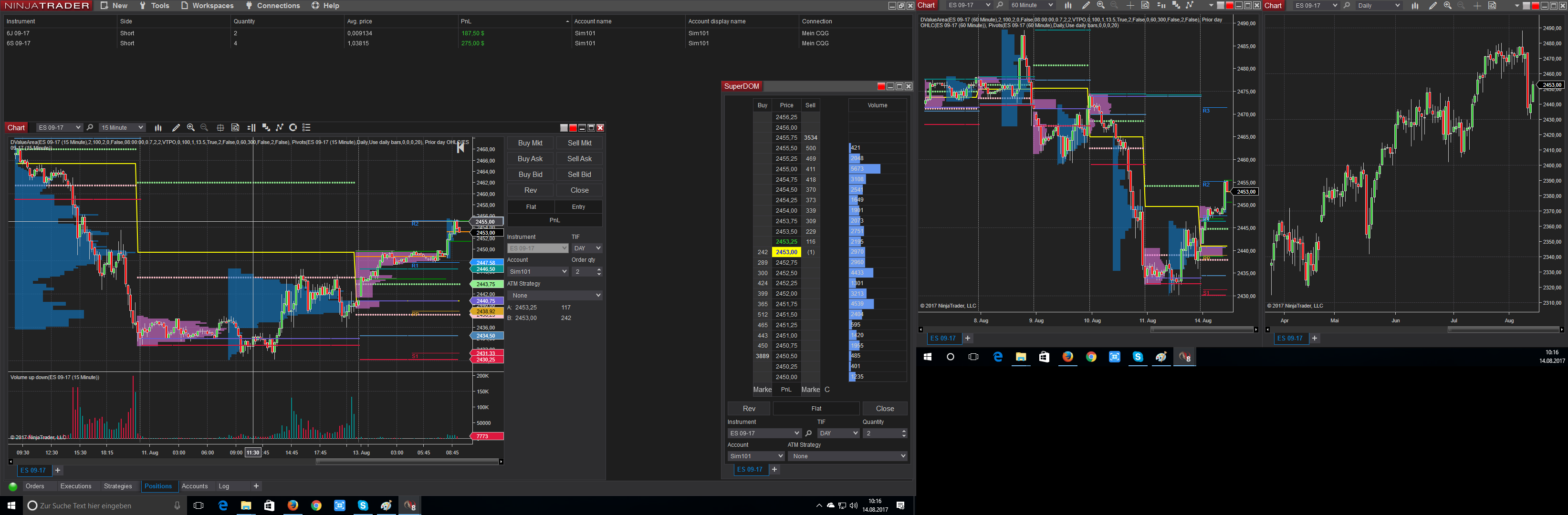Zoom in on the 60 Minute chart

click(1100, 5)
